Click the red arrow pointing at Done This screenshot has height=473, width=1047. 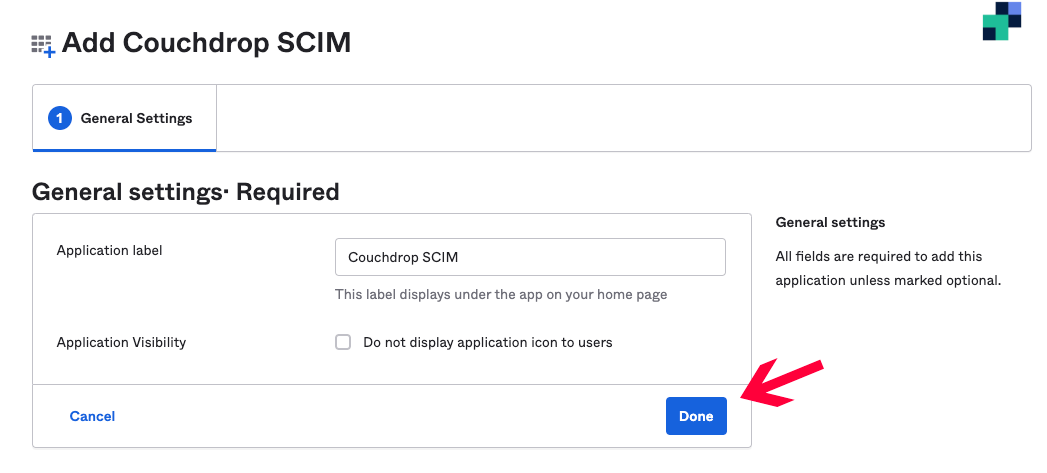tap(783, 383)
